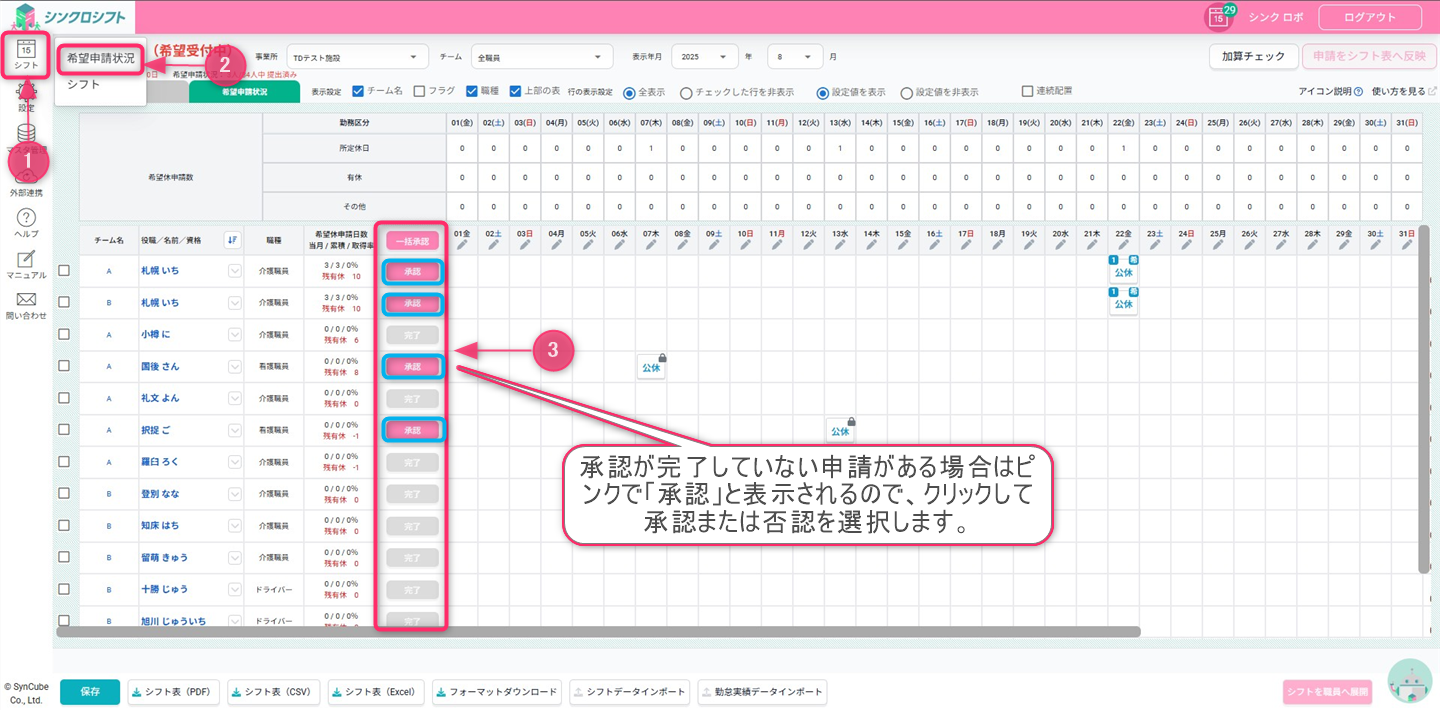The image size is (1440, 710).
Task: Enable the 連続配置 checkbox
Action: pyautogui.click(x=1027, y=91)
